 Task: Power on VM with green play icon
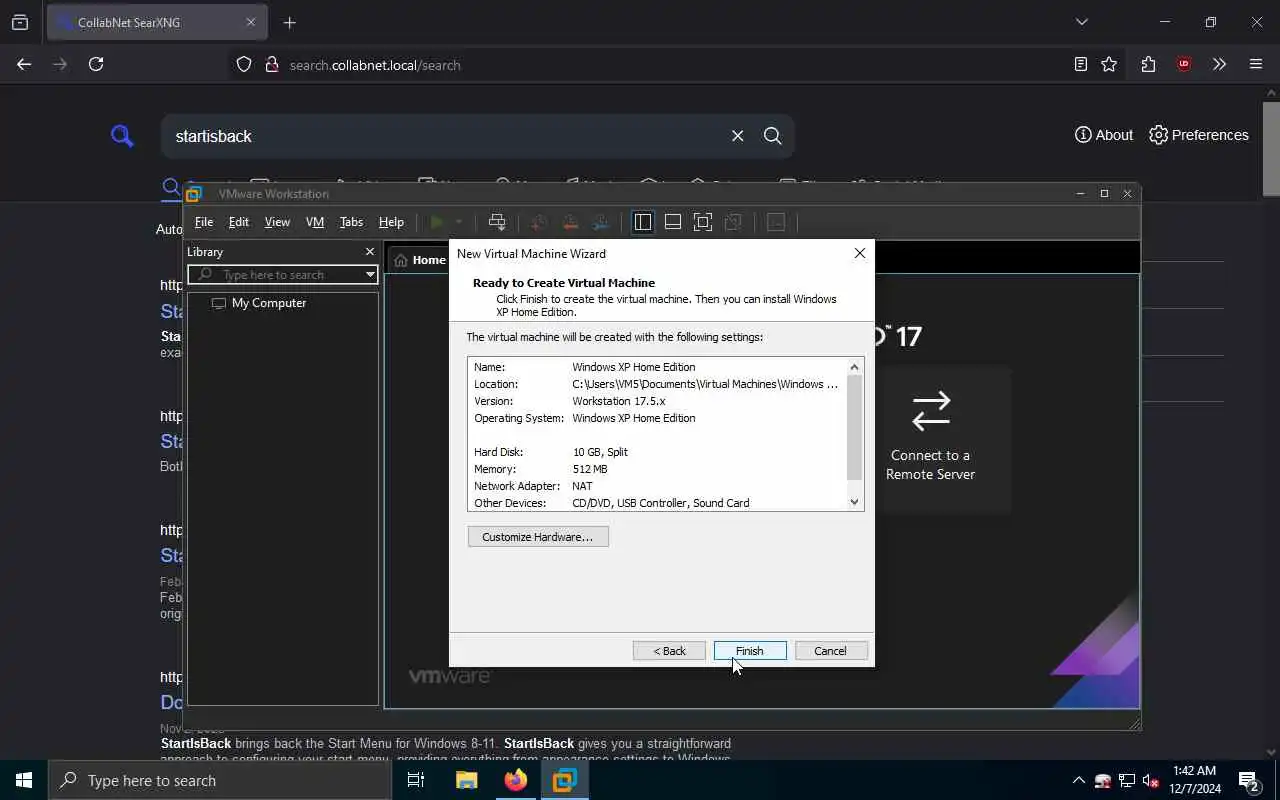[x=437, y=222]
